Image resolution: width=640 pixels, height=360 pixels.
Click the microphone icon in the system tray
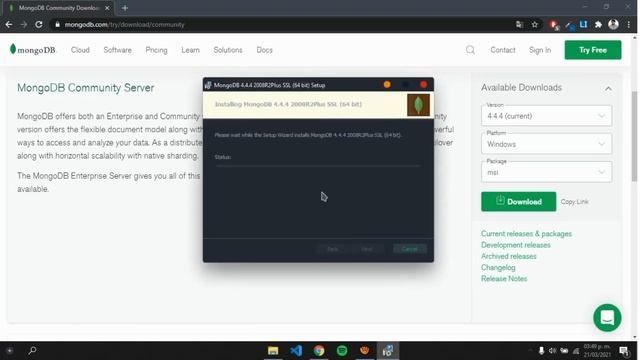click(541, 351)
